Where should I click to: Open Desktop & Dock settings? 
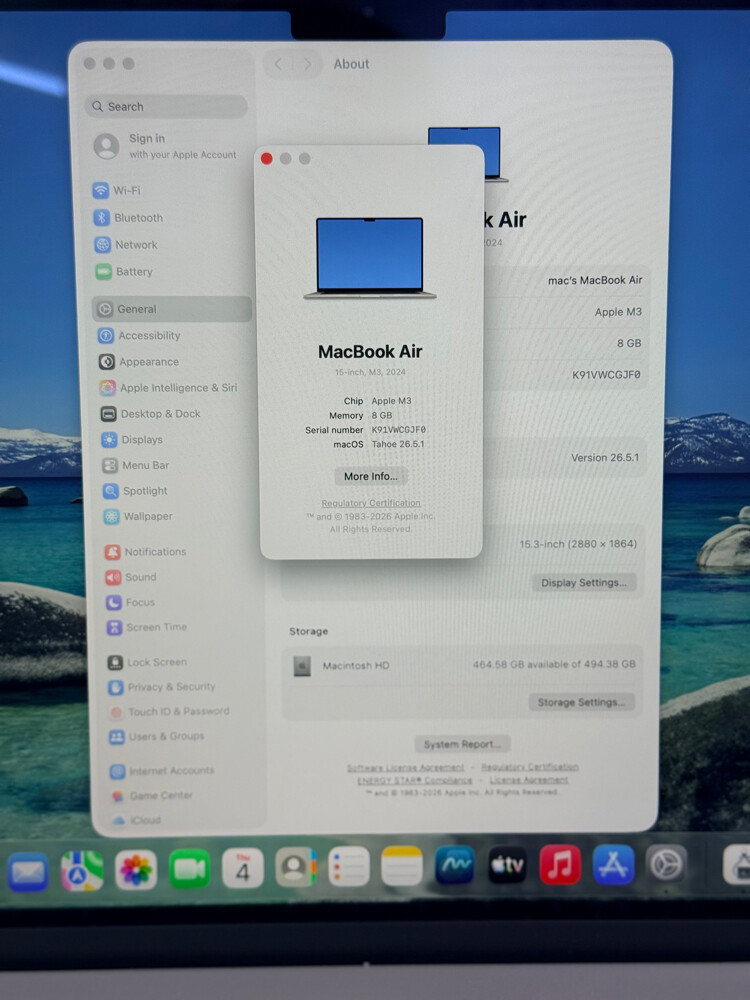[151, 414]
